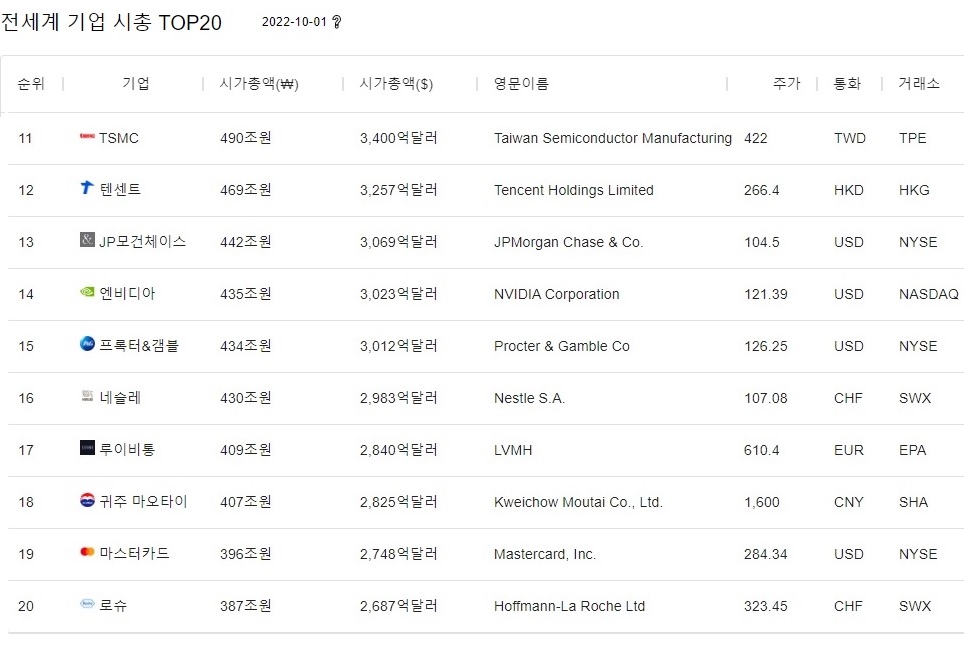Viewport: 964px width, 650px height.
Task: Sort by the 영문이름 column header
Action: coord(521,84)
